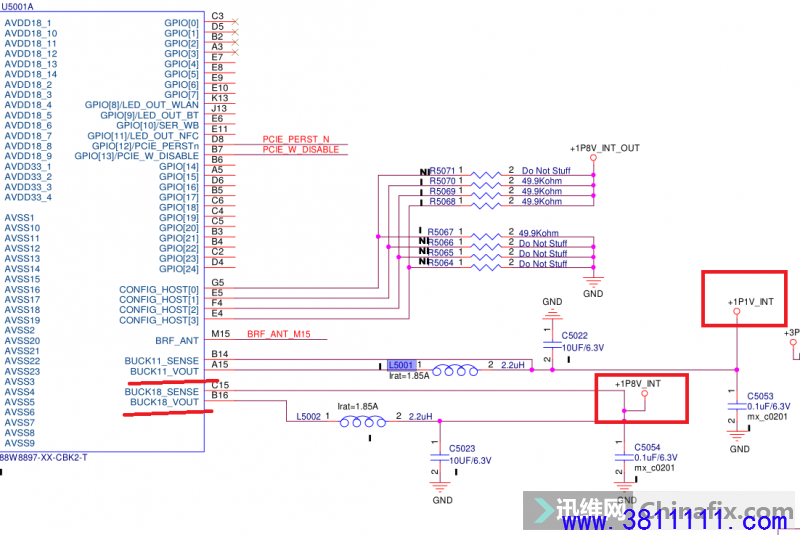Select capacitor reference C5022
Screen dimensions: 800x535
pyautogui.click(x=574, y=336)
